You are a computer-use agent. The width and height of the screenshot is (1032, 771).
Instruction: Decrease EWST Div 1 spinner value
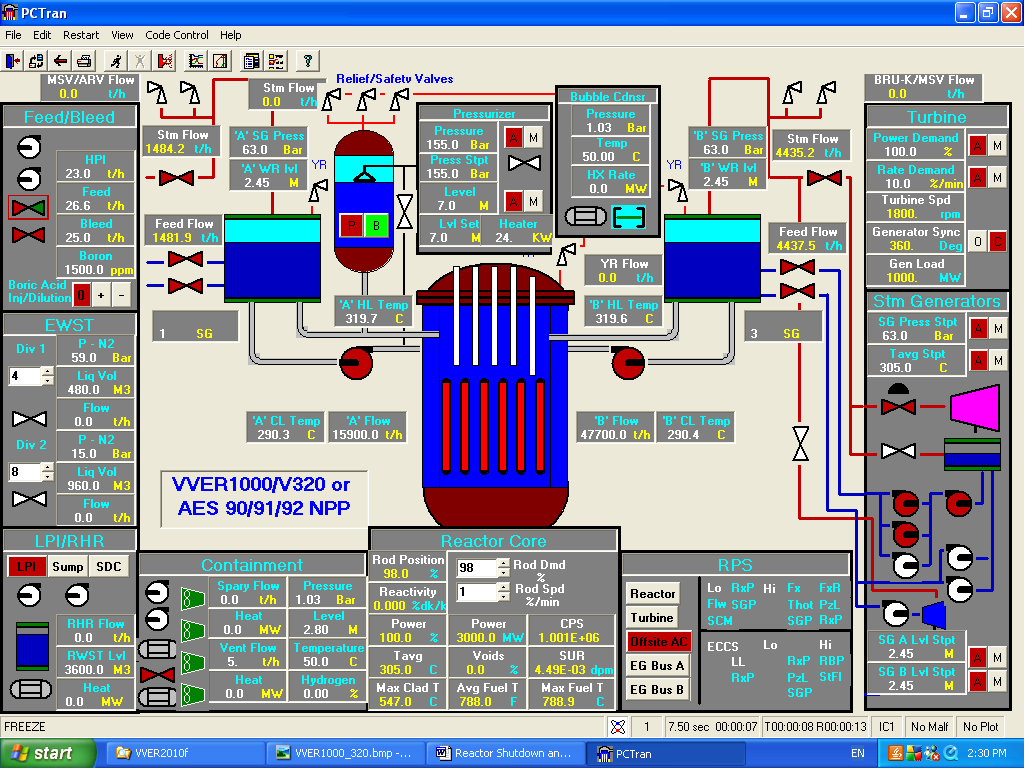pyautogui.click(x=47, y=381)
